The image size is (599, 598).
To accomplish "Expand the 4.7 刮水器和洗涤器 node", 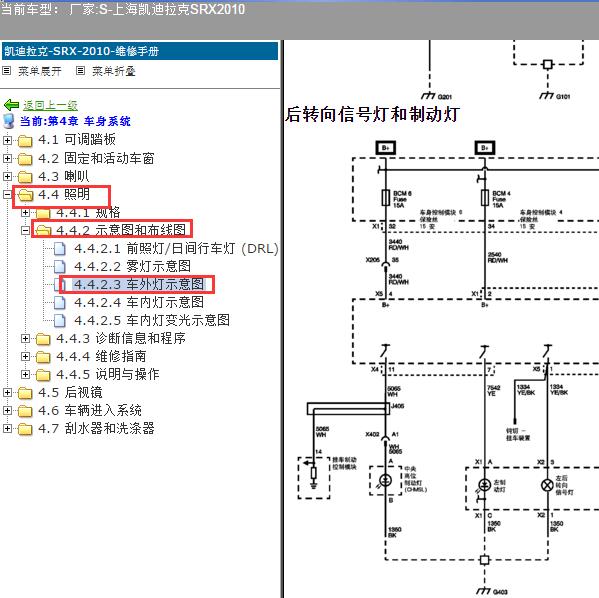I will [x=7, y=428].
